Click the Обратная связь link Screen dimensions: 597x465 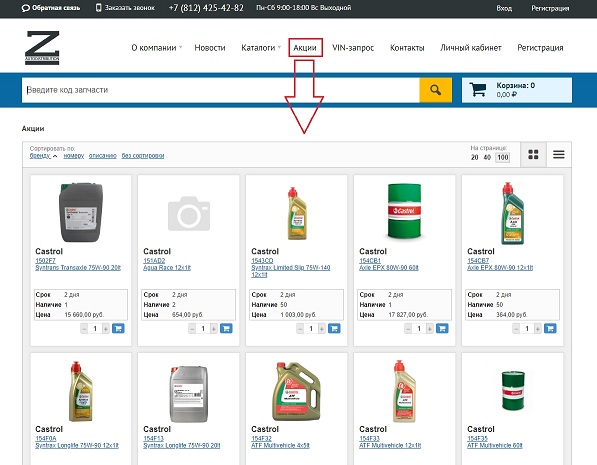pyautogui.click(x=56, y=8)
